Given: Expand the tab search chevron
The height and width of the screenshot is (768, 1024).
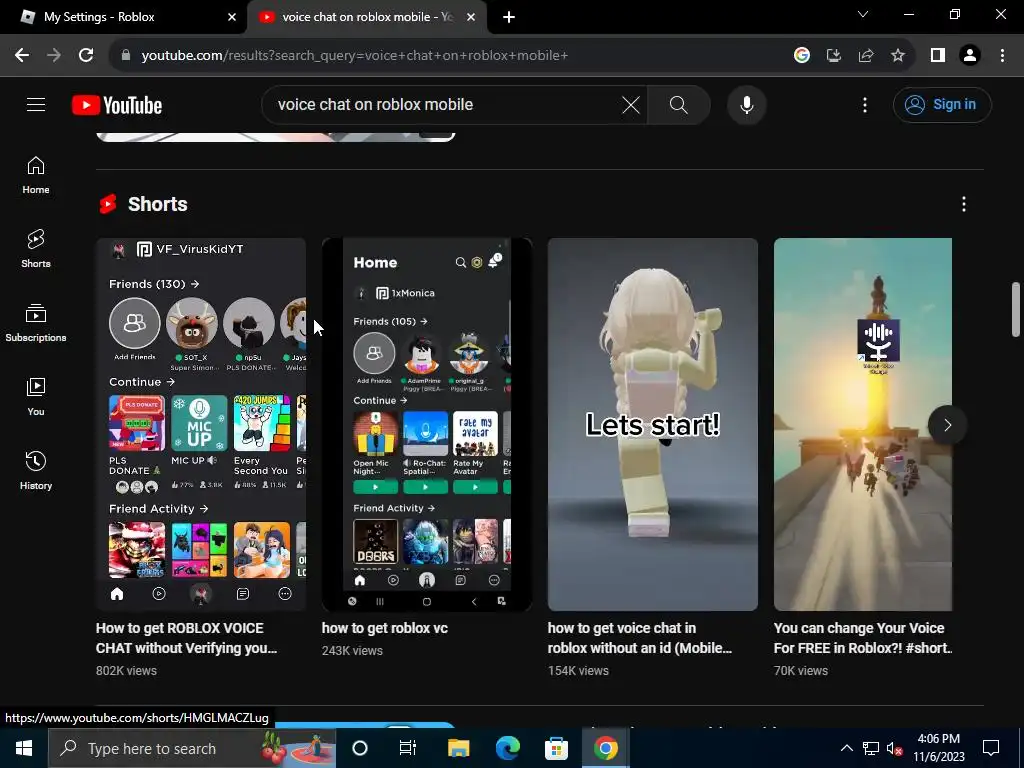Looking at the screenshot, I should [863, 14].
